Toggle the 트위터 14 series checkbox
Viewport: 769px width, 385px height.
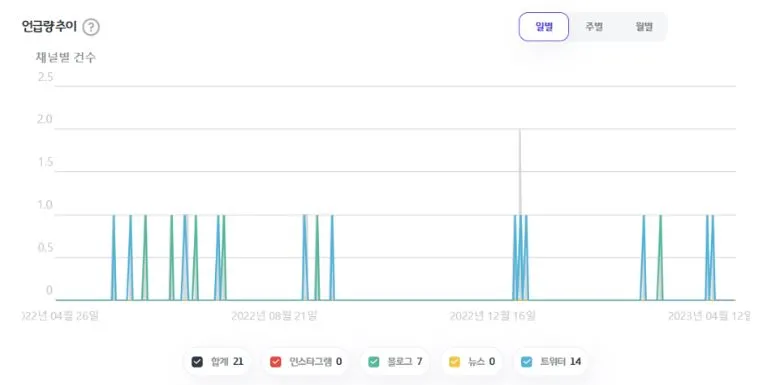[x=526, y=362]
